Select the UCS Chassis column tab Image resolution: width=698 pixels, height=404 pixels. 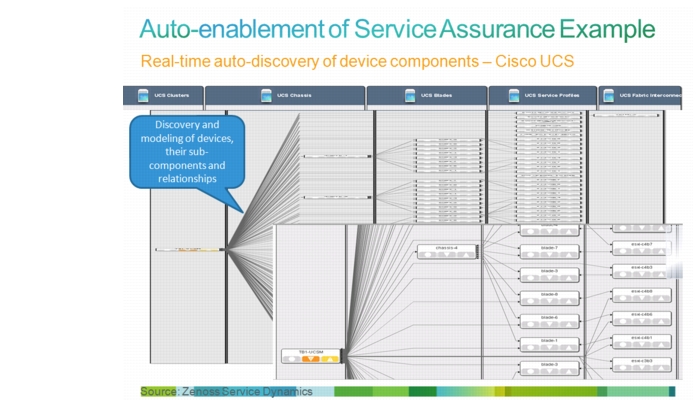click(285, 96)
